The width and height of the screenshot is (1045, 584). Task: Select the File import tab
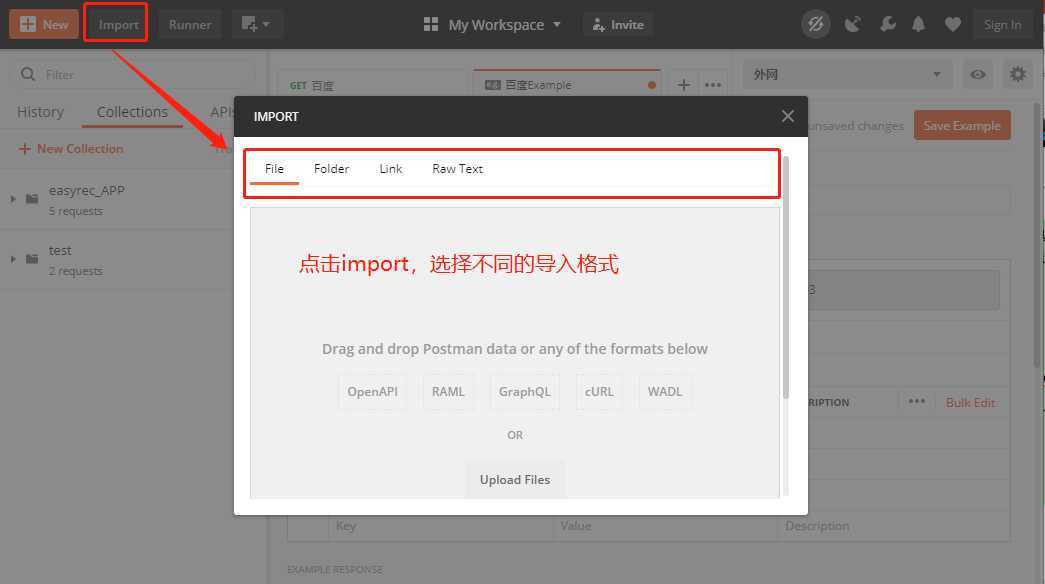point(274,169)
